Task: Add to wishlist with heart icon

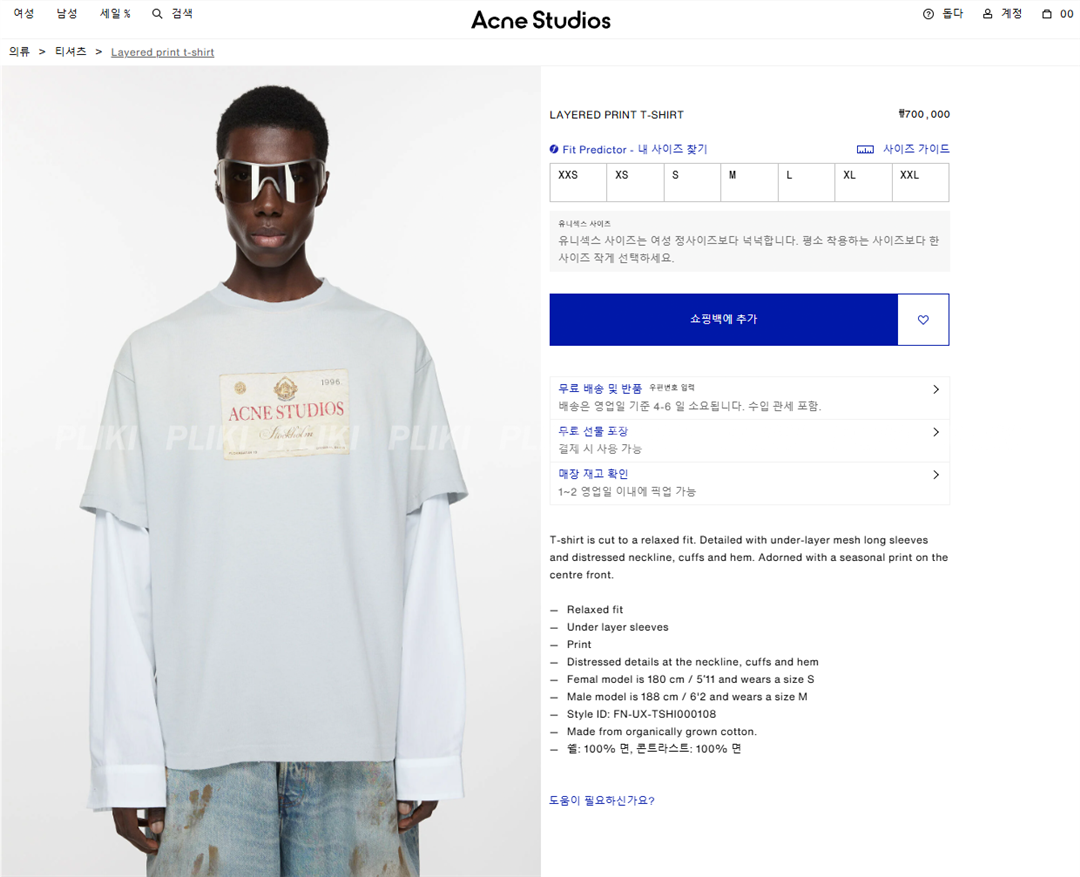Action: [923, 320]
